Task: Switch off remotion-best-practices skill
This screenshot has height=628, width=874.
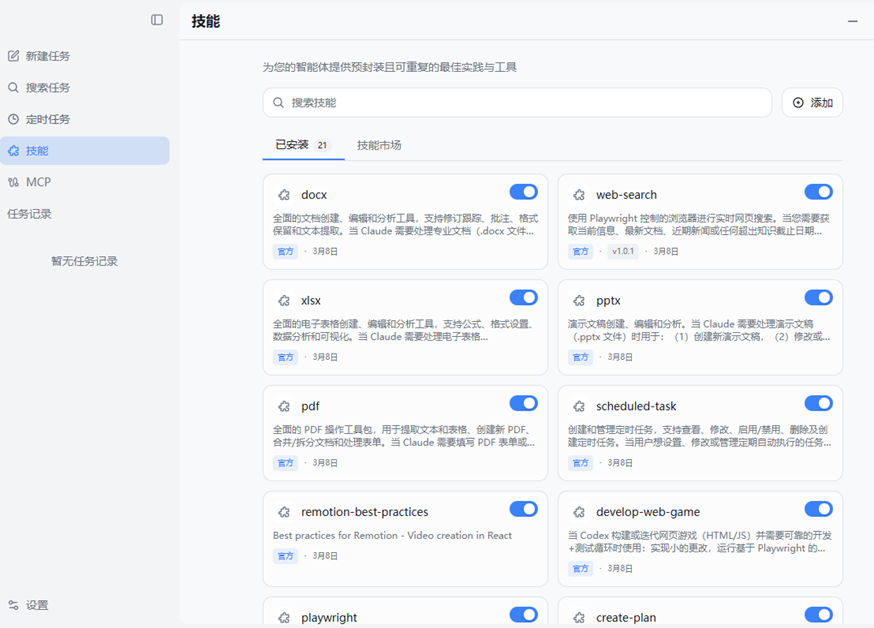Action: click(523, 509)
